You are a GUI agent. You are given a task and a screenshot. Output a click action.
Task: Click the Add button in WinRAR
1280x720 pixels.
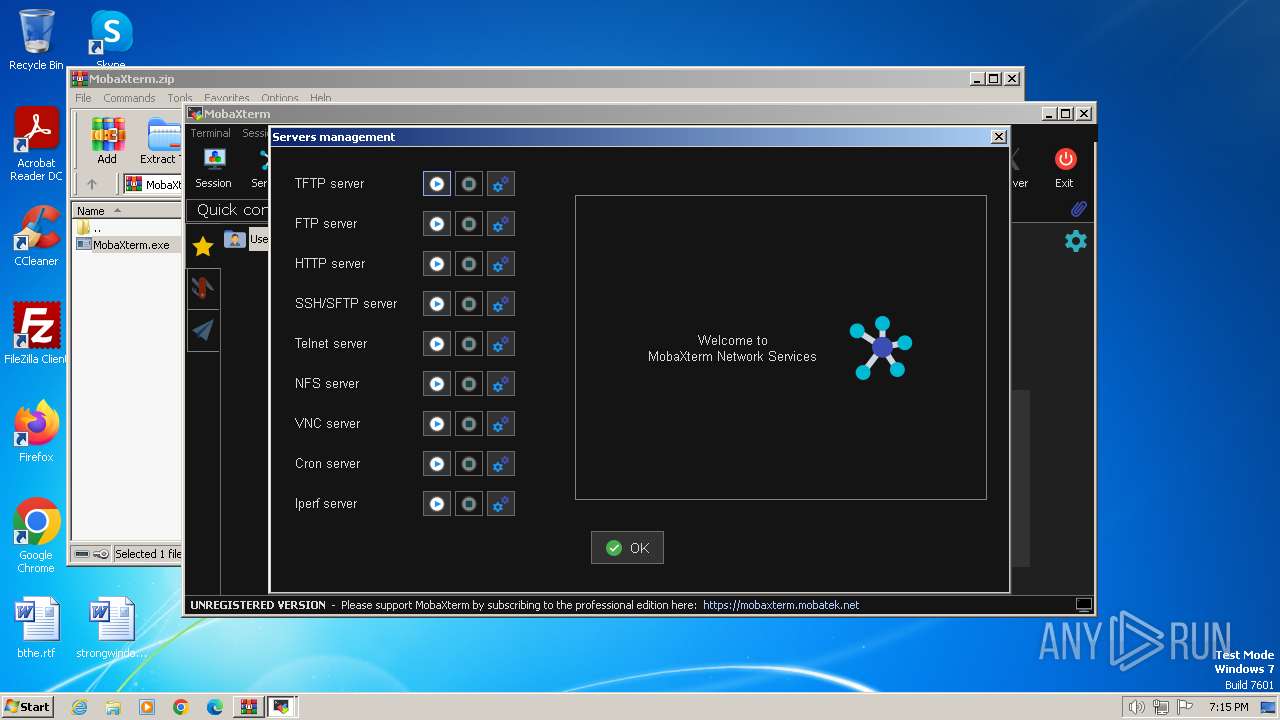[107, 140]
